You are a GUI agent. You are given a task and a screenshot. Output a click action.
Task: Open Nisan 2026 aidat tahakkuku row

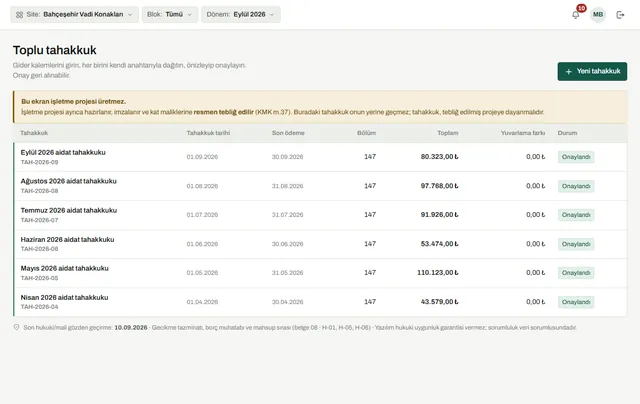tap(320, 302)
